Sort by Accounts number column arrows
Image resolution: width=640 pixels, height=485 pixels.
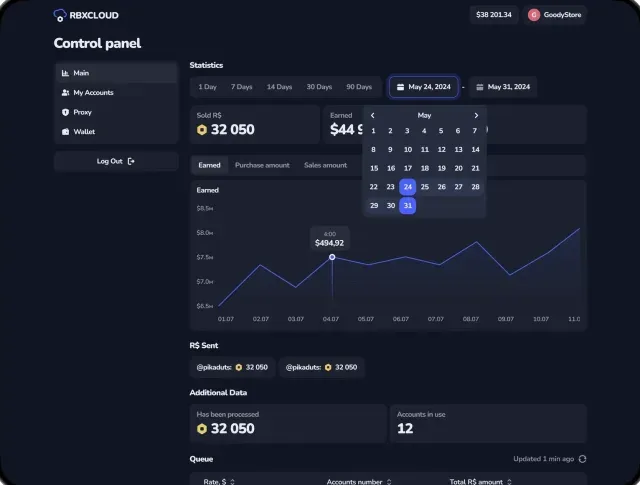click(x=389, y=482)
